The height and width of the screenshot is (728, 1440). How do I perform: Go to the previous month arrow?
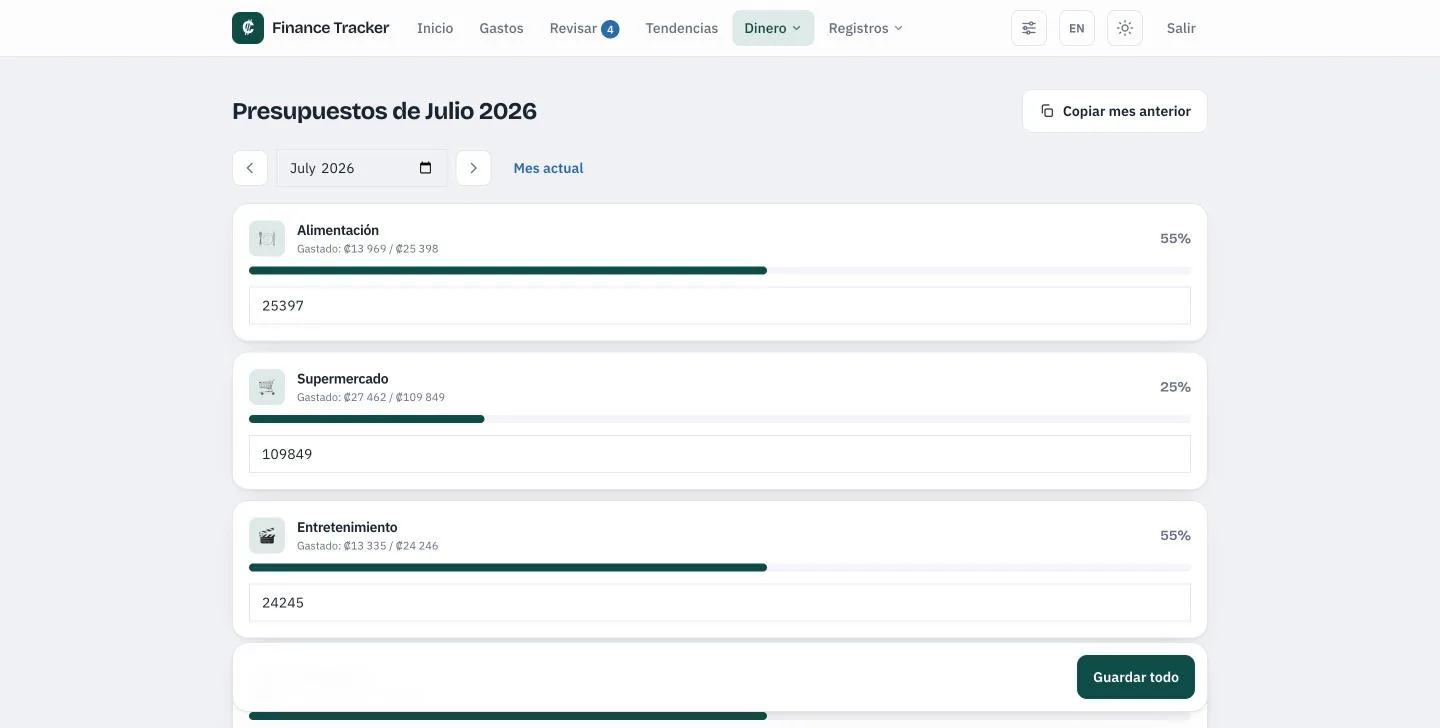(x=250, y=168)
